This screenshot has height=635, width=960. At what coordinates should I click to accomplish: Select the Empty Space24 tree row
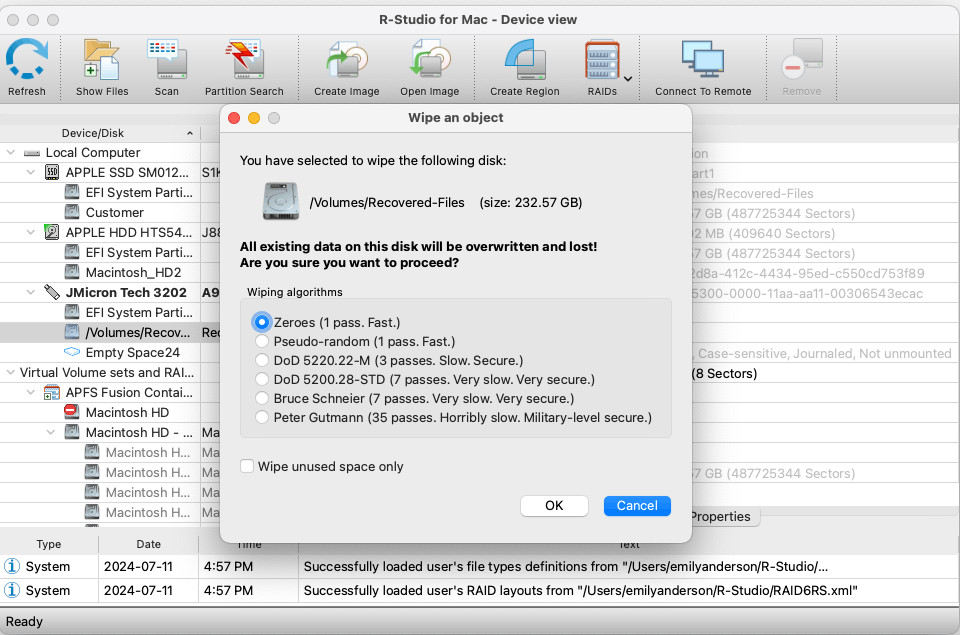coord(100,352)
